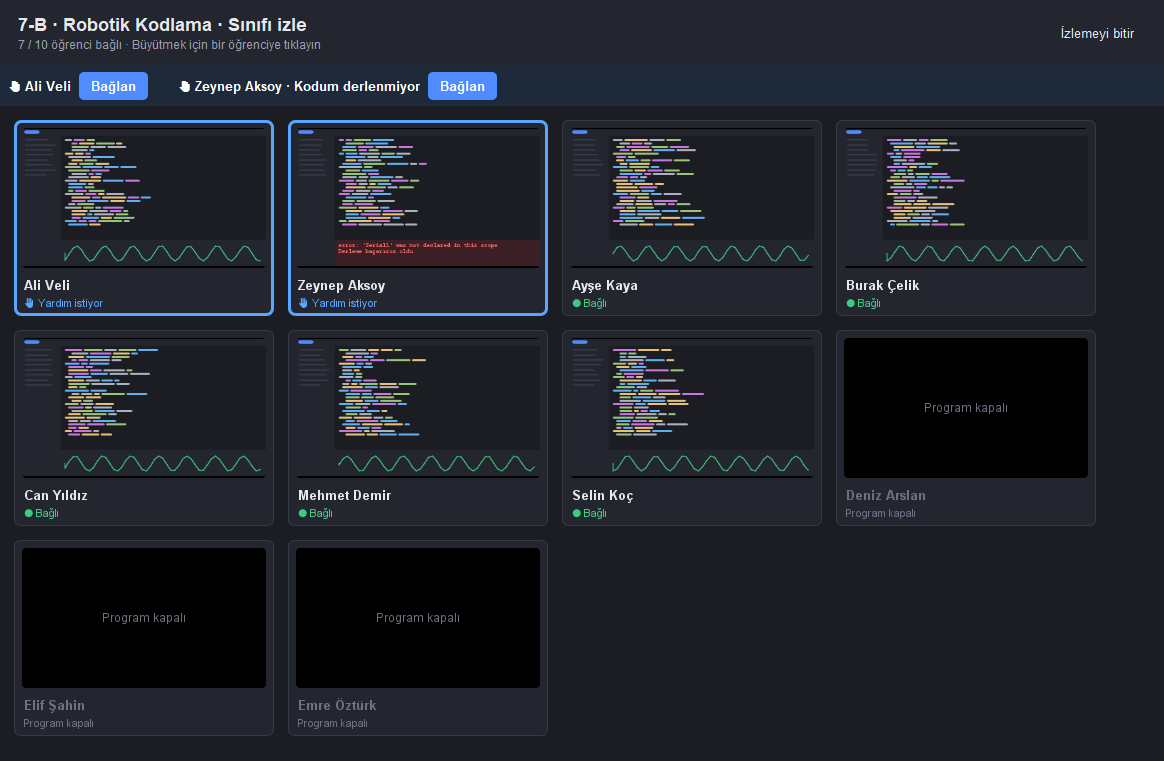Enlarge Ali Veli's screen thumbnail

click(x=144, y=197)
